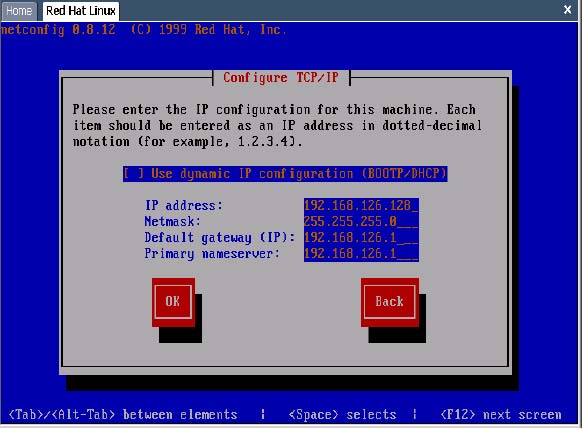Click the Configure TCP/IP dialog title

(281, 78)
